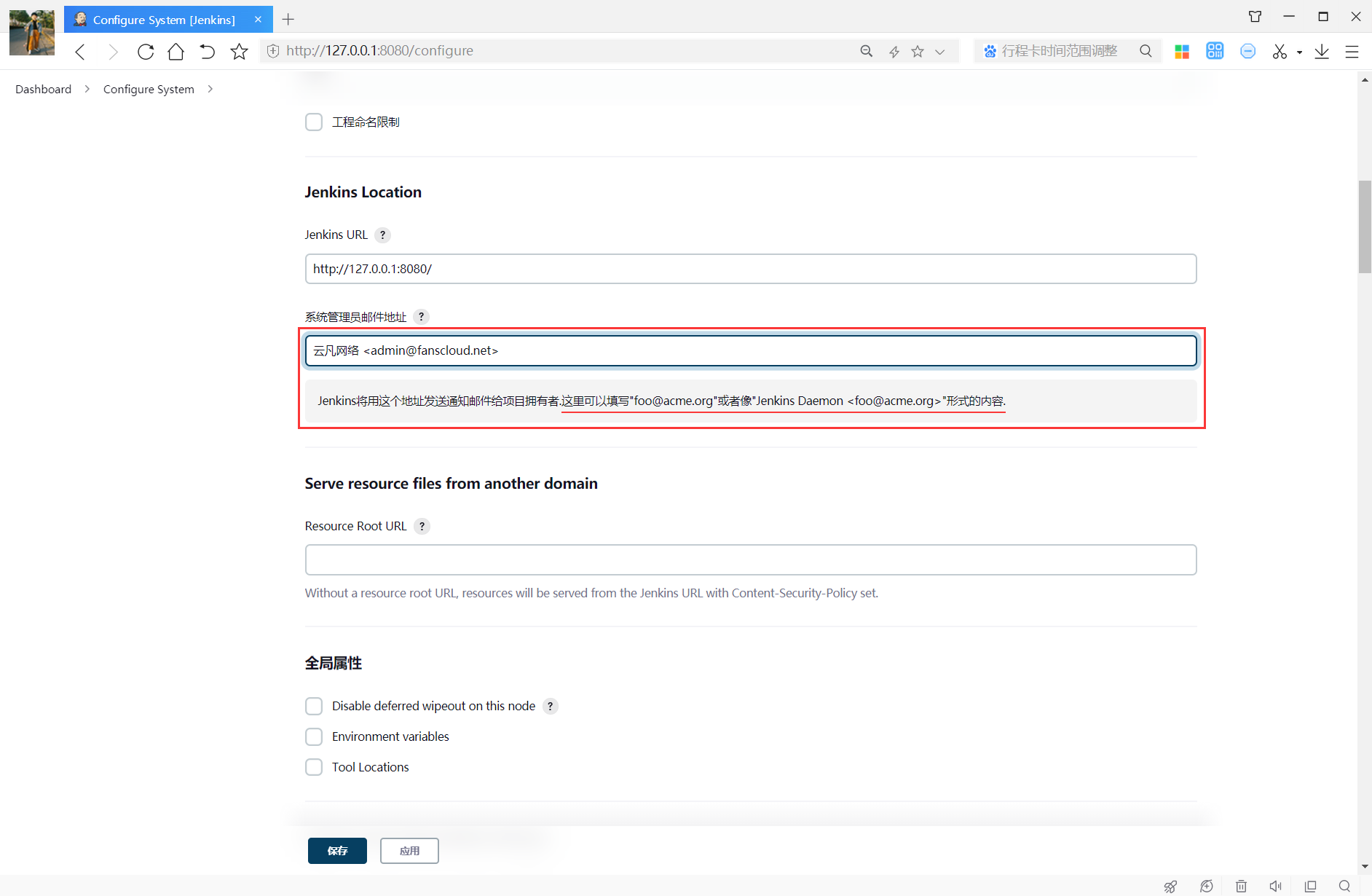Viewport: 1372px width, 896px height.
Task: Open help for Resource Root URL
Action: [422, 526]
